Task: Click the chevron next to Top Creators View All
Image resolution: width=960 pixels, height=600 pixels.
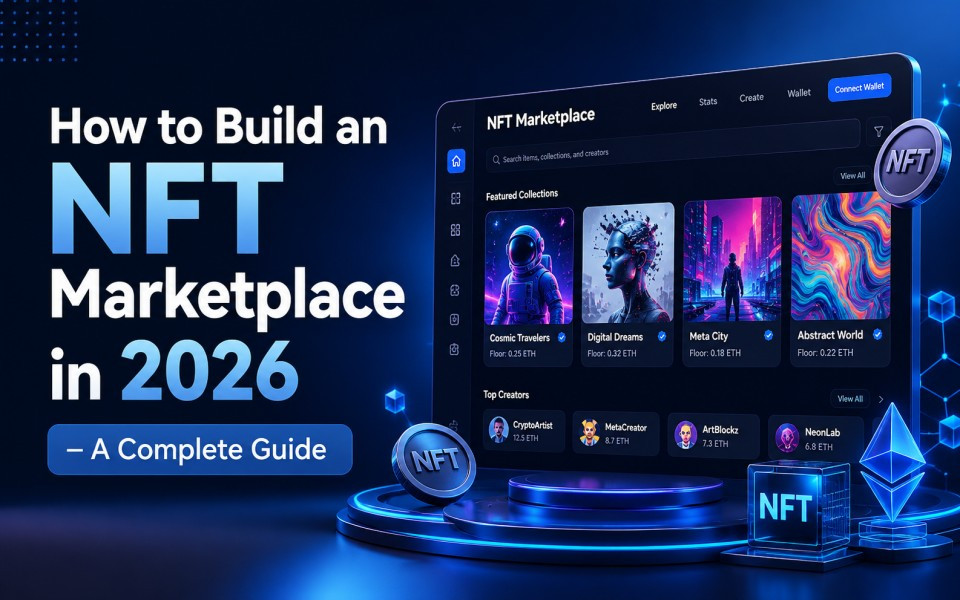Action: tap(881, 399)
